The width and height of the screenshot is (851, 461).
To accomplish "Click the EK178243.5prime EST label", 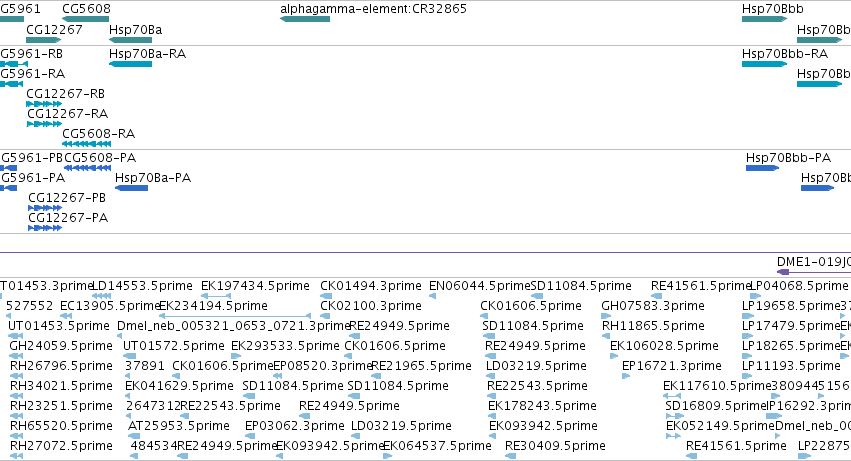I will [542, 407].
